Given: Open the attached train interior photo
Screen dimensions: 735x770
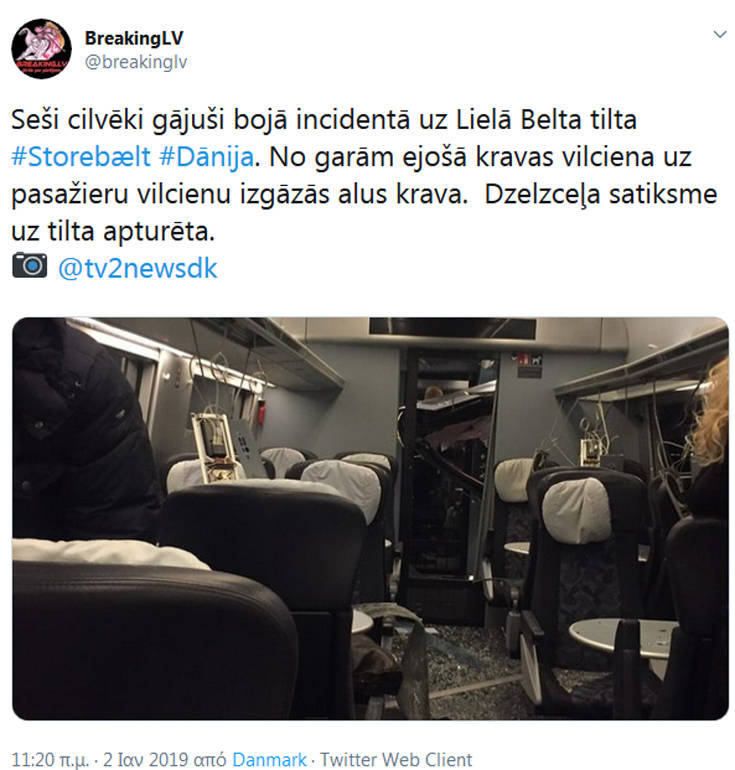Looking at the screenshot, I should pyautogui.click(x=370, y=519).
